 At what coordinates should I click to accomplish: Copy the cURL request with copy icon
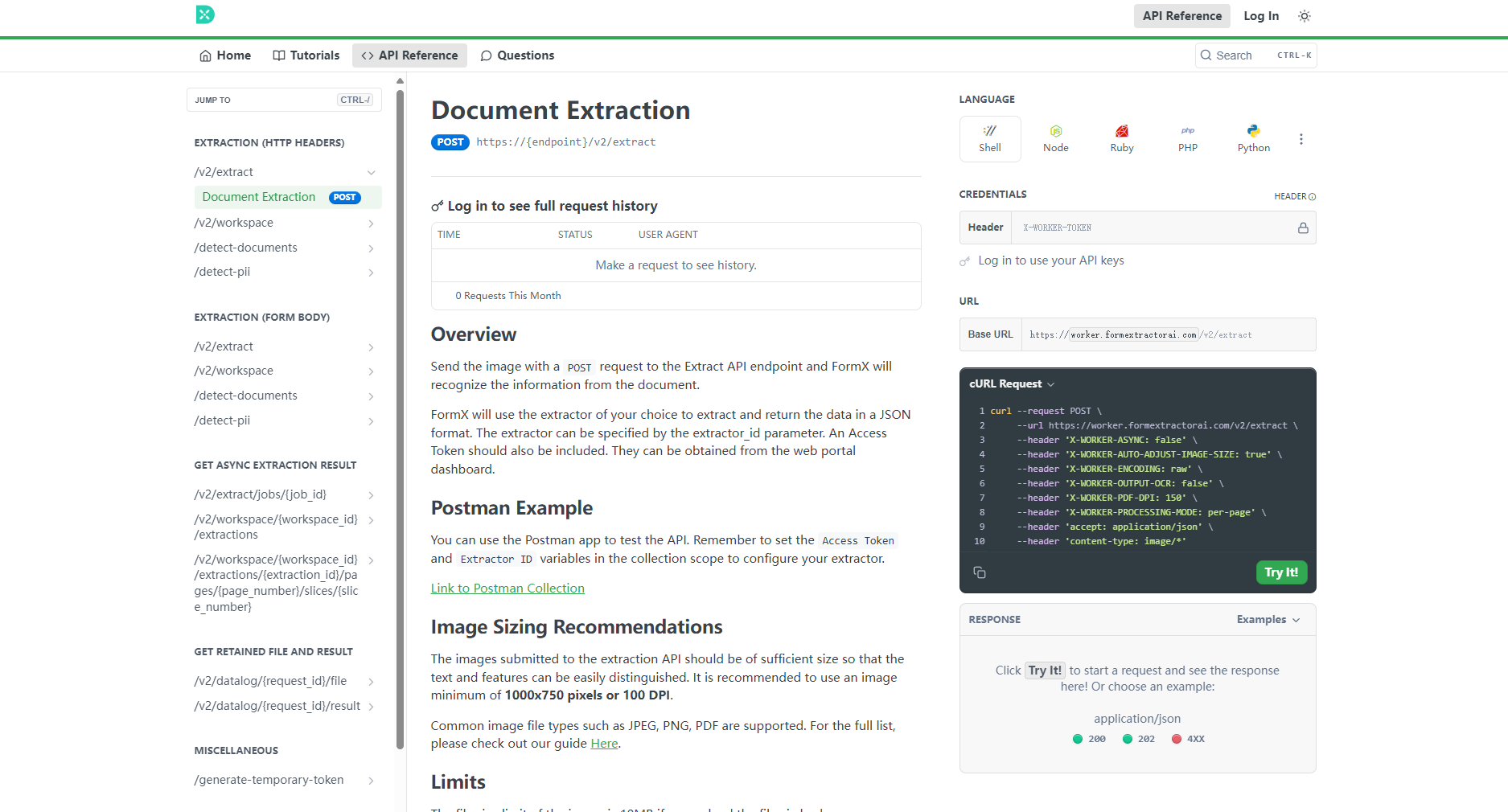pyautogui.click(x=980, y=572)
